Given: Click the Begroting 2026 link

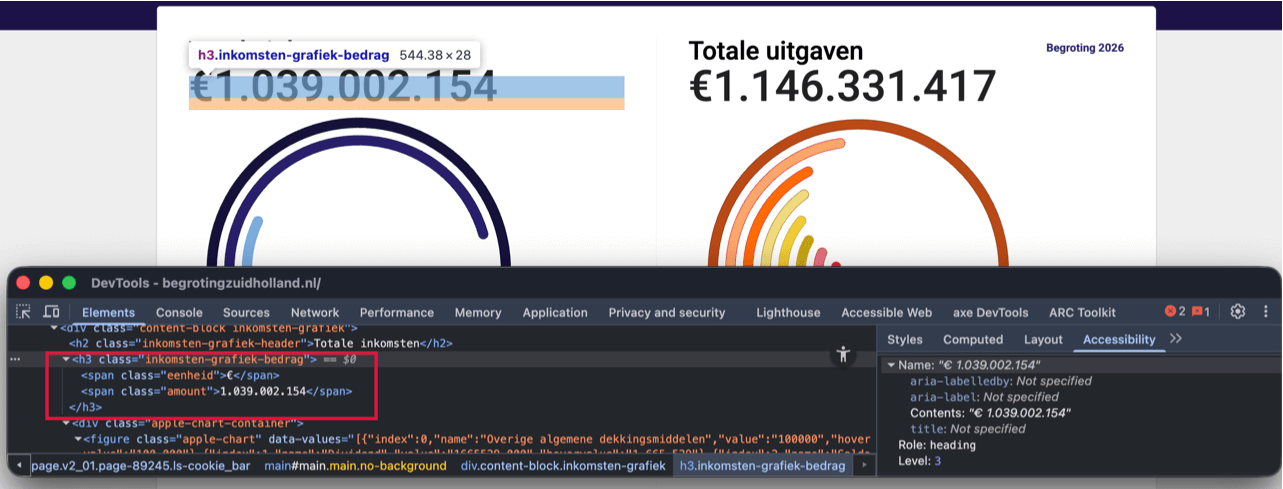Looking at the screenshot, I should click(1085, 47).
